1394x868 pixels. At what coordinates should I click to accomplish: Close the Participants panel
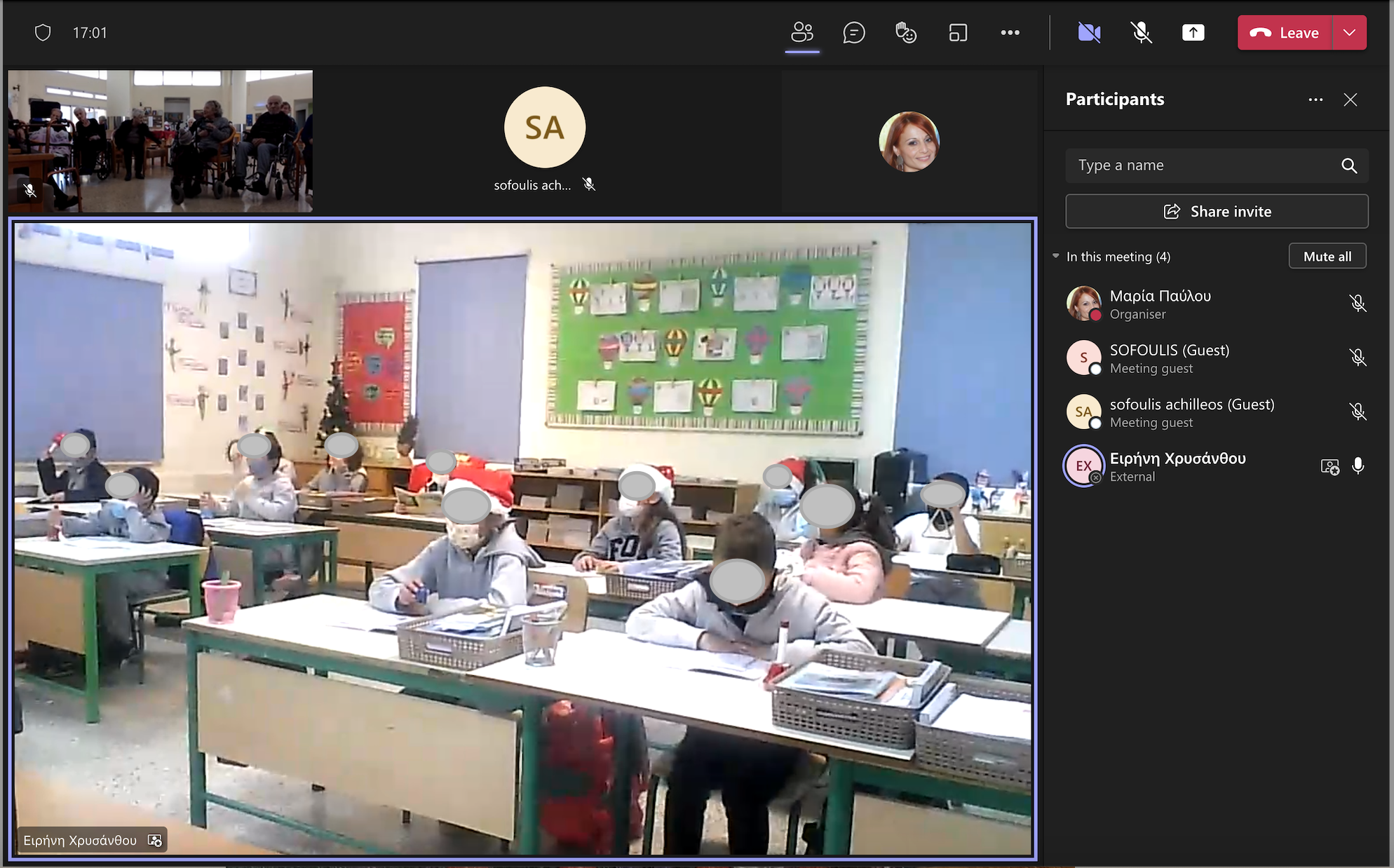pyautogui.click(x=1351, y=100)
